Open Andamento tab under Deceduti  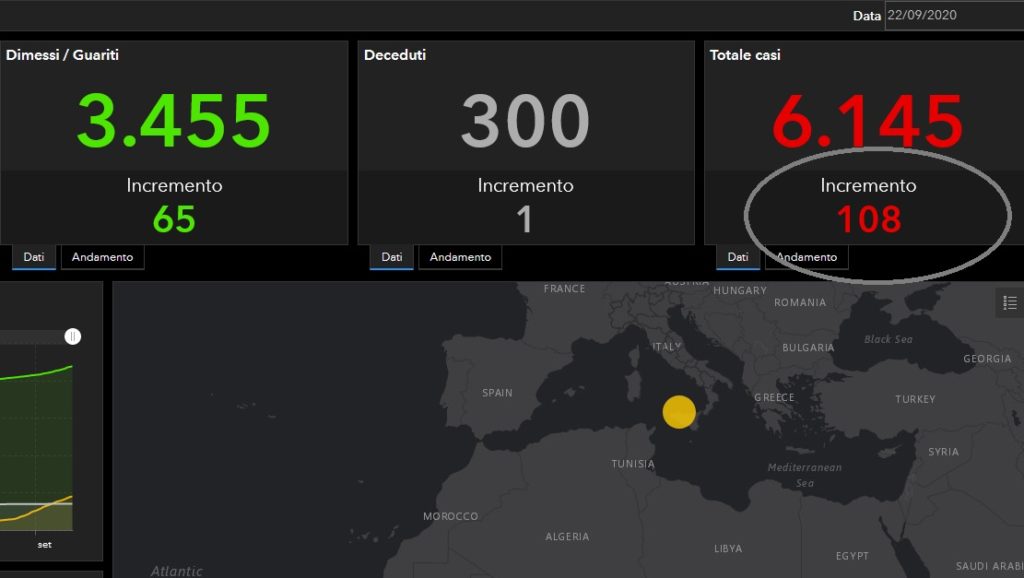[460, 258]
